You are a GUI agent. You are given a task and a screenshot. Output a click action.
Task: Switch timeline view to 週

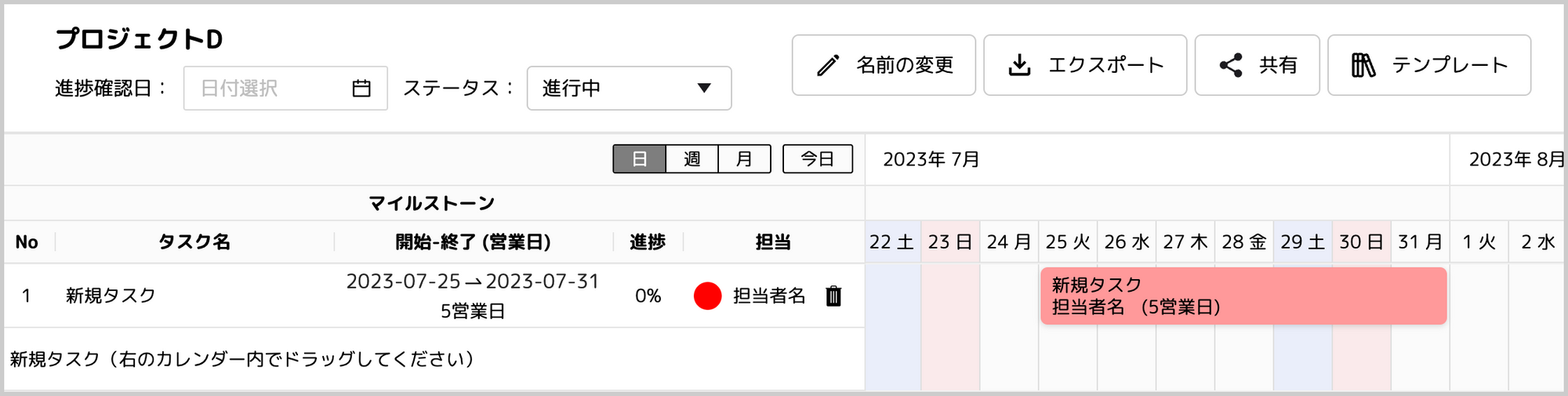(x=691, y=158)
